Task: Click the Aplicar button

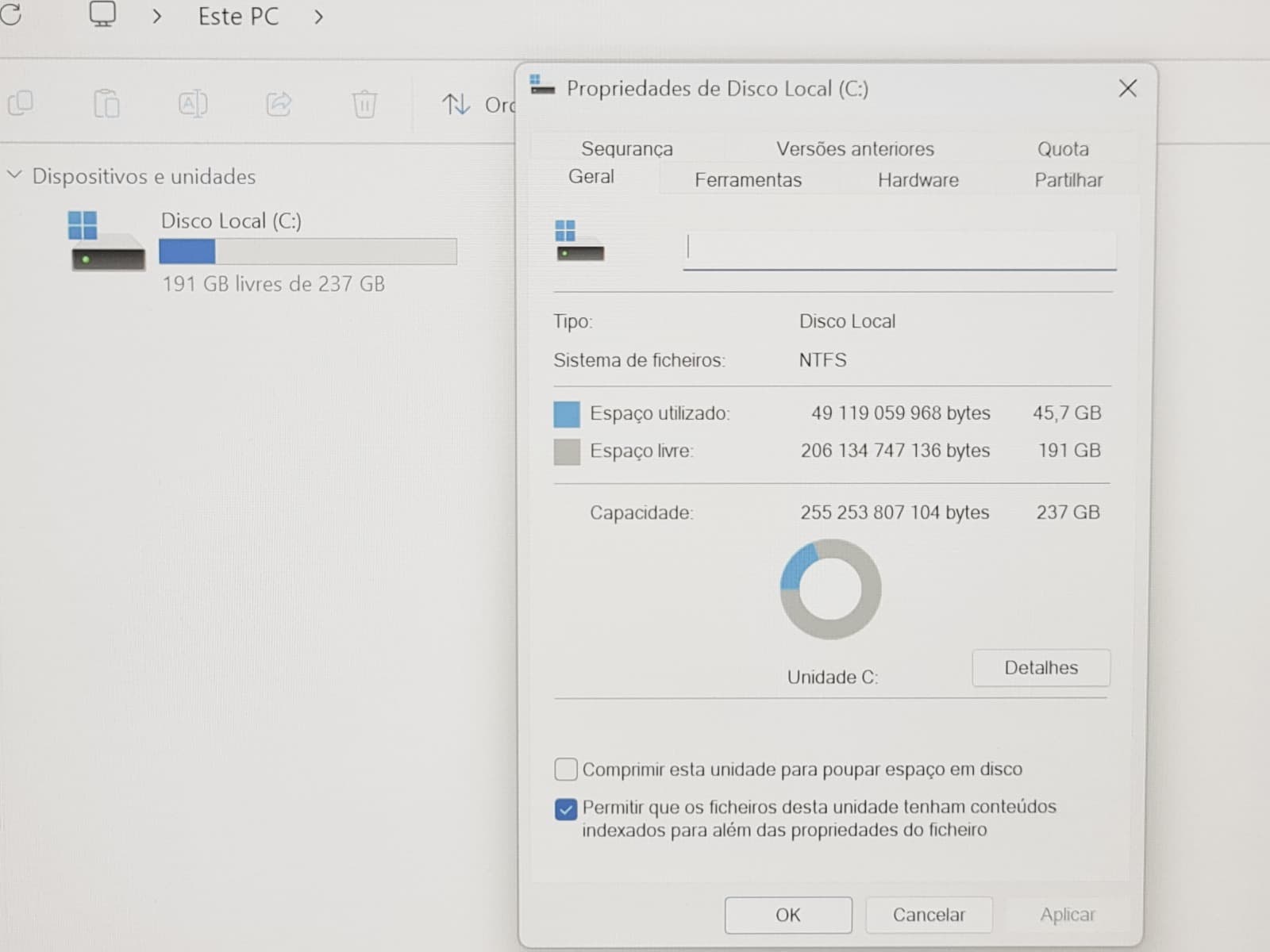Action: [1068, 915]
